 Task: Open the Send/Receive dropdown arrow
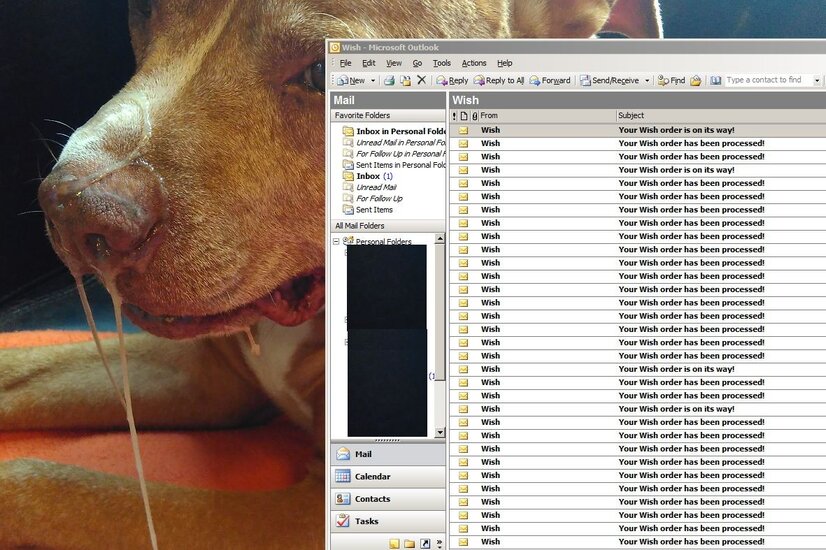[x=647, y=81]
